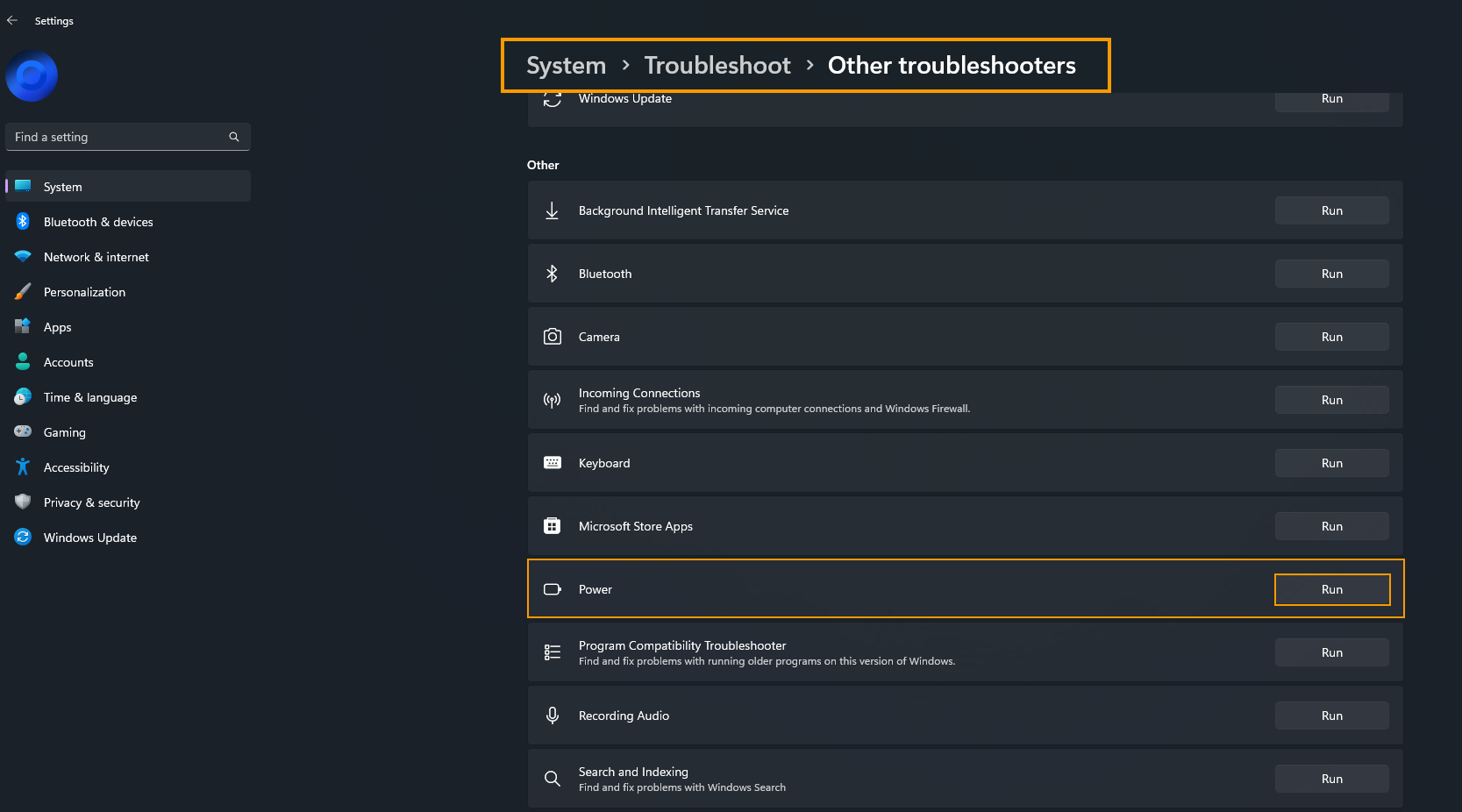Open Apps settings page
The height and width of the screenshot is (812, 1462).
[128, 327]
